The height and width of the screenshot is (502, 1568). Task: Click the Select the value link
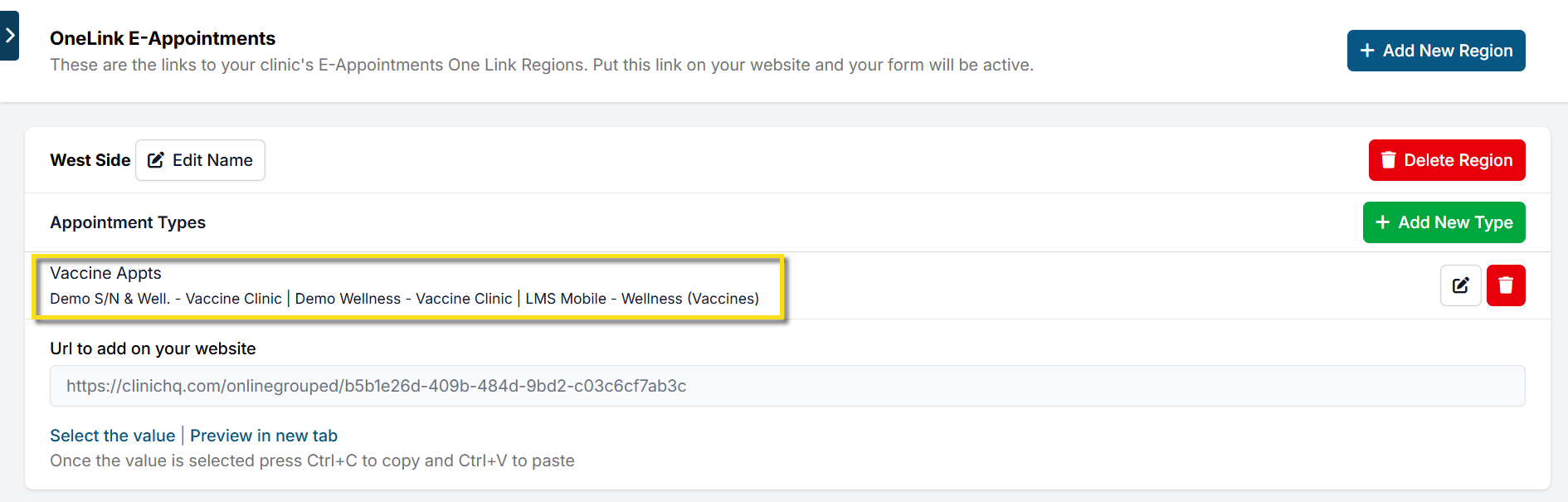(x=112, y=436)
